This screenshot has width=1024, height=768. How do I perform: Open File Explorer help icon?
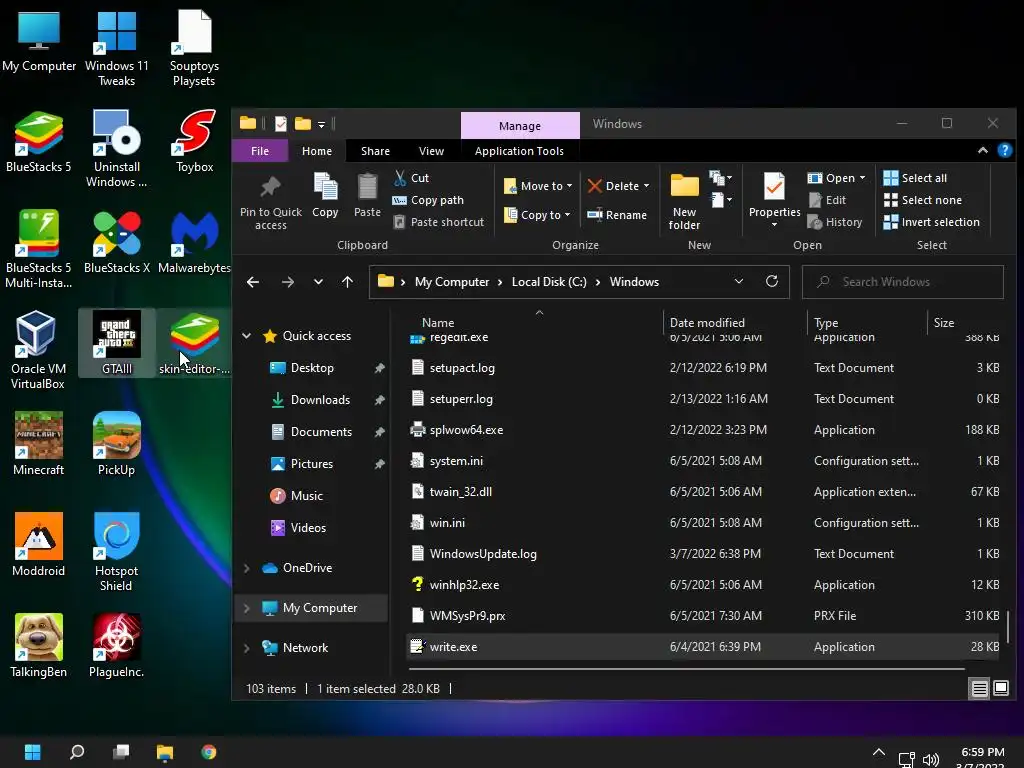(x=1005, y=150)
